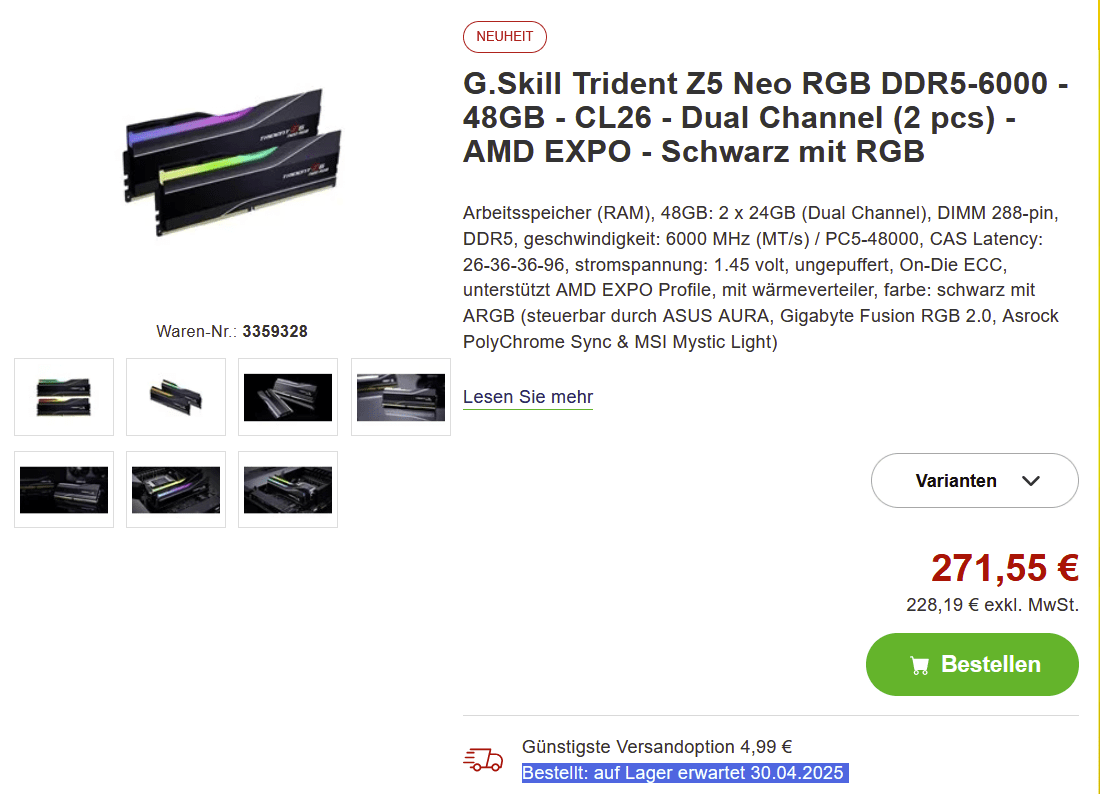This screenshot has width=1100, height=794.
Task: Select the last thumbnail in bottom row
Action: coord(288,490)
